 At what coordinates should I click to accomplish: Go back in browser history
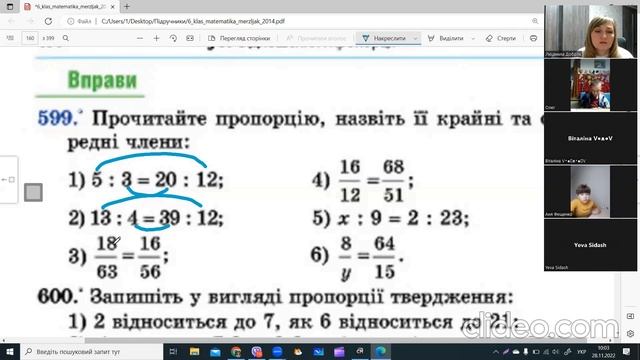point(11,21)
